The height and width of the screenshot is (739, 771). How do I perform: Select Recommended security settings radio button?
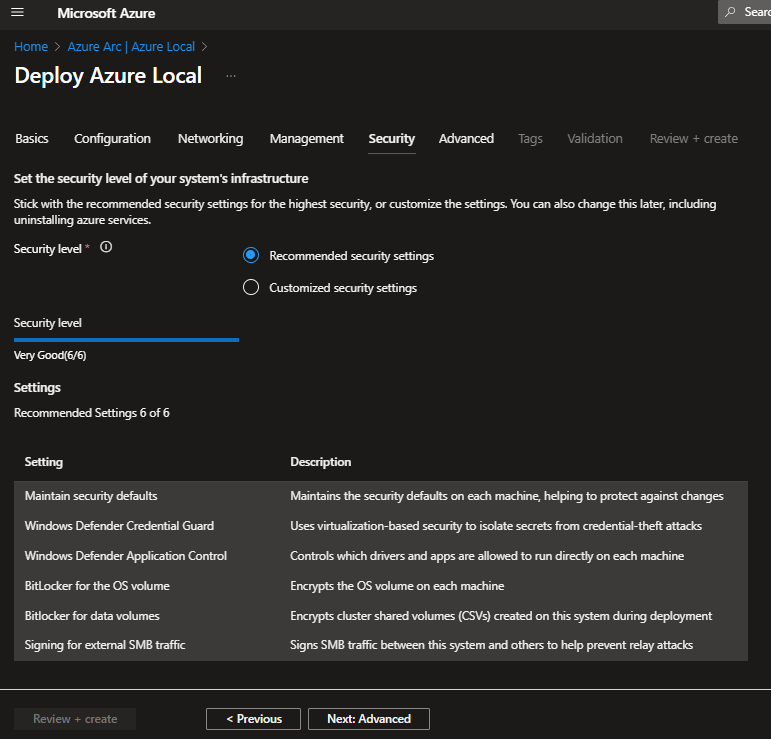click(x=251, y=255)
